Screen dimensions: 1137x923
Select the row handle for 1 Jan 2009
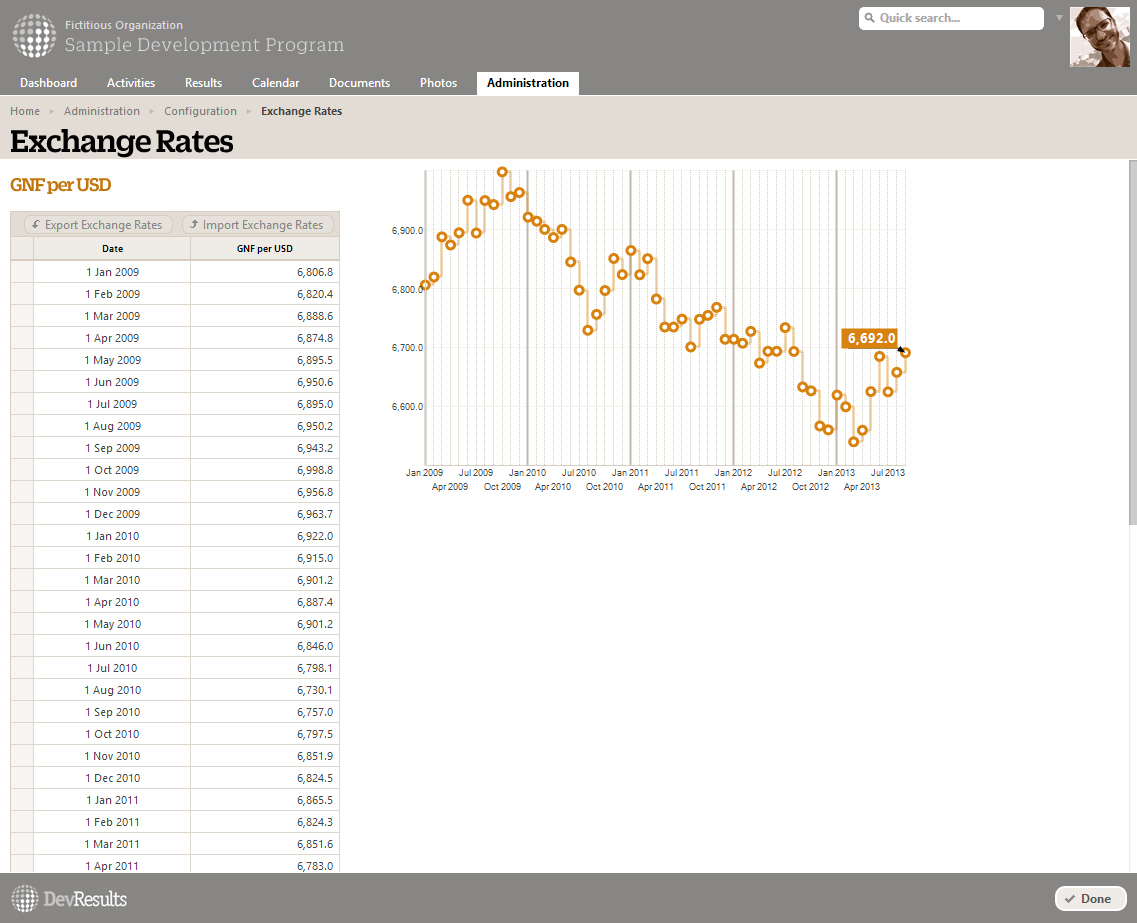pos(22,272)
